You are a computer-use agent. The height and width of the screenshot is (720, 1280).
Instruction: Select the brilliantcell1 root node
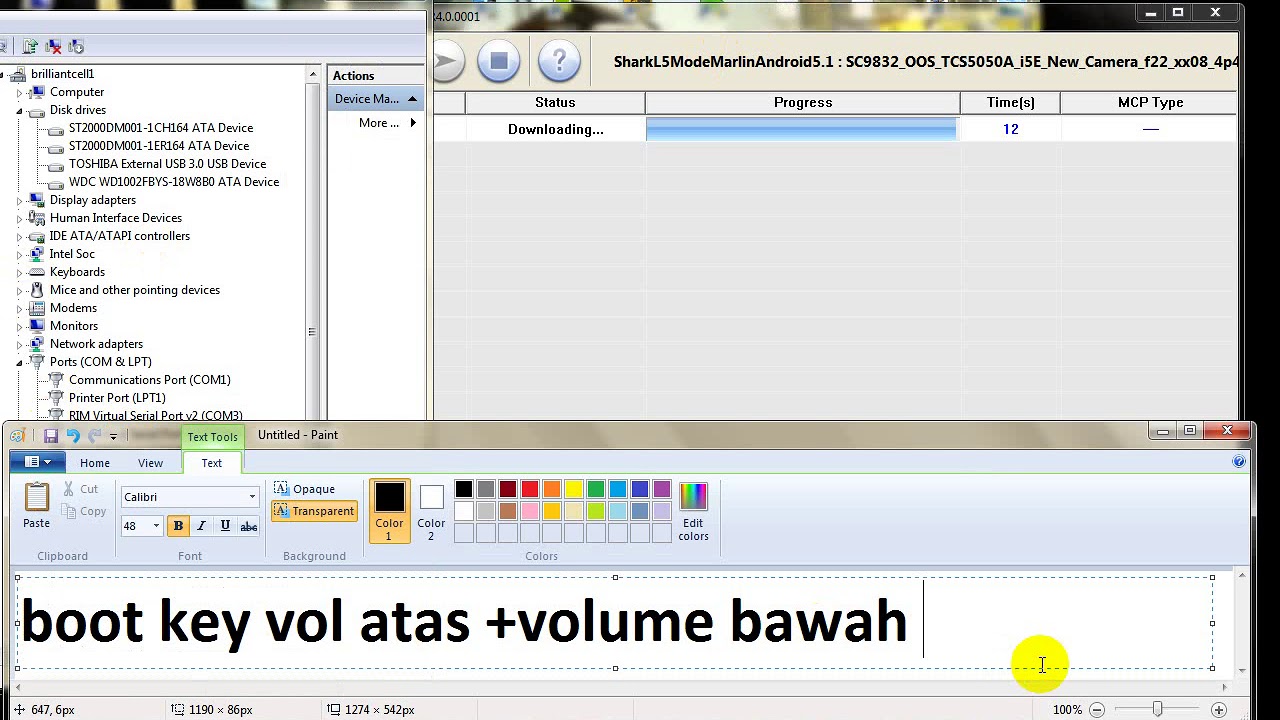(62, 74)
